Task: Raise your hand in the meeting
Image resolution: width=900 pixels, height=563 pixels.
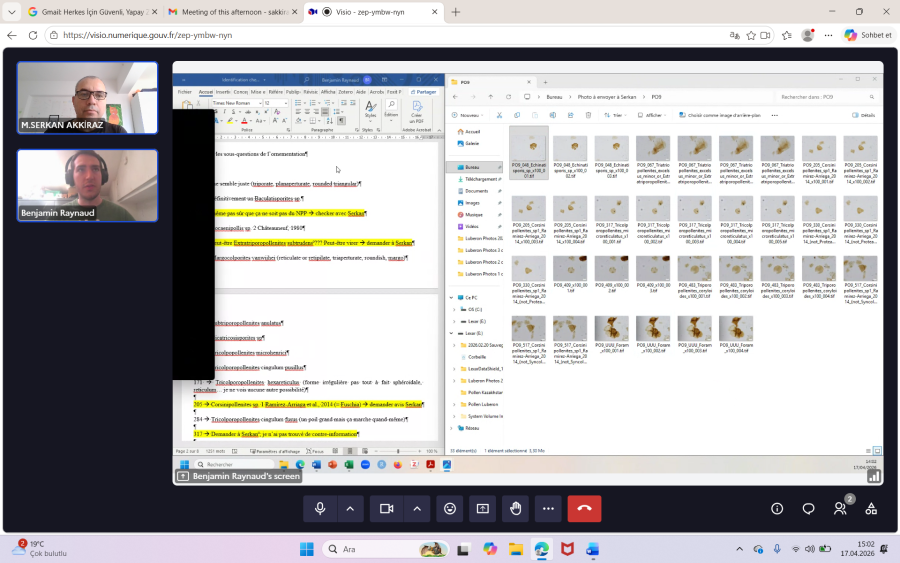Action: point(516,508)
